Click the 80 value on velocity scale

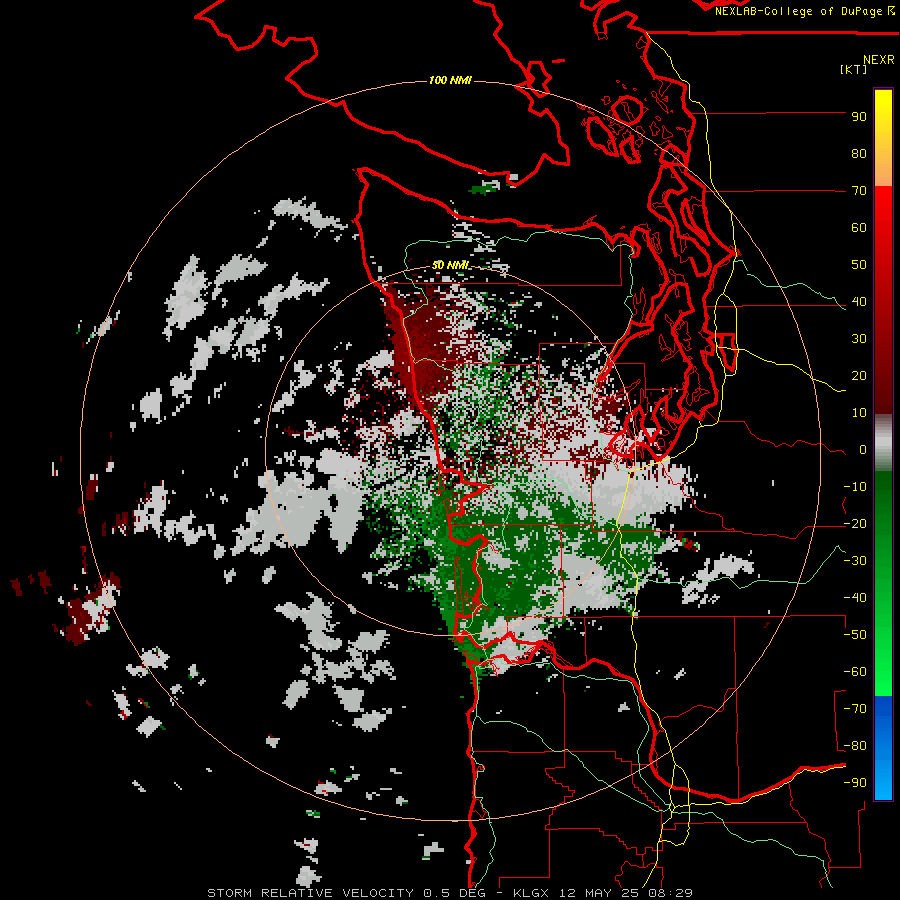tap(859, 154)
